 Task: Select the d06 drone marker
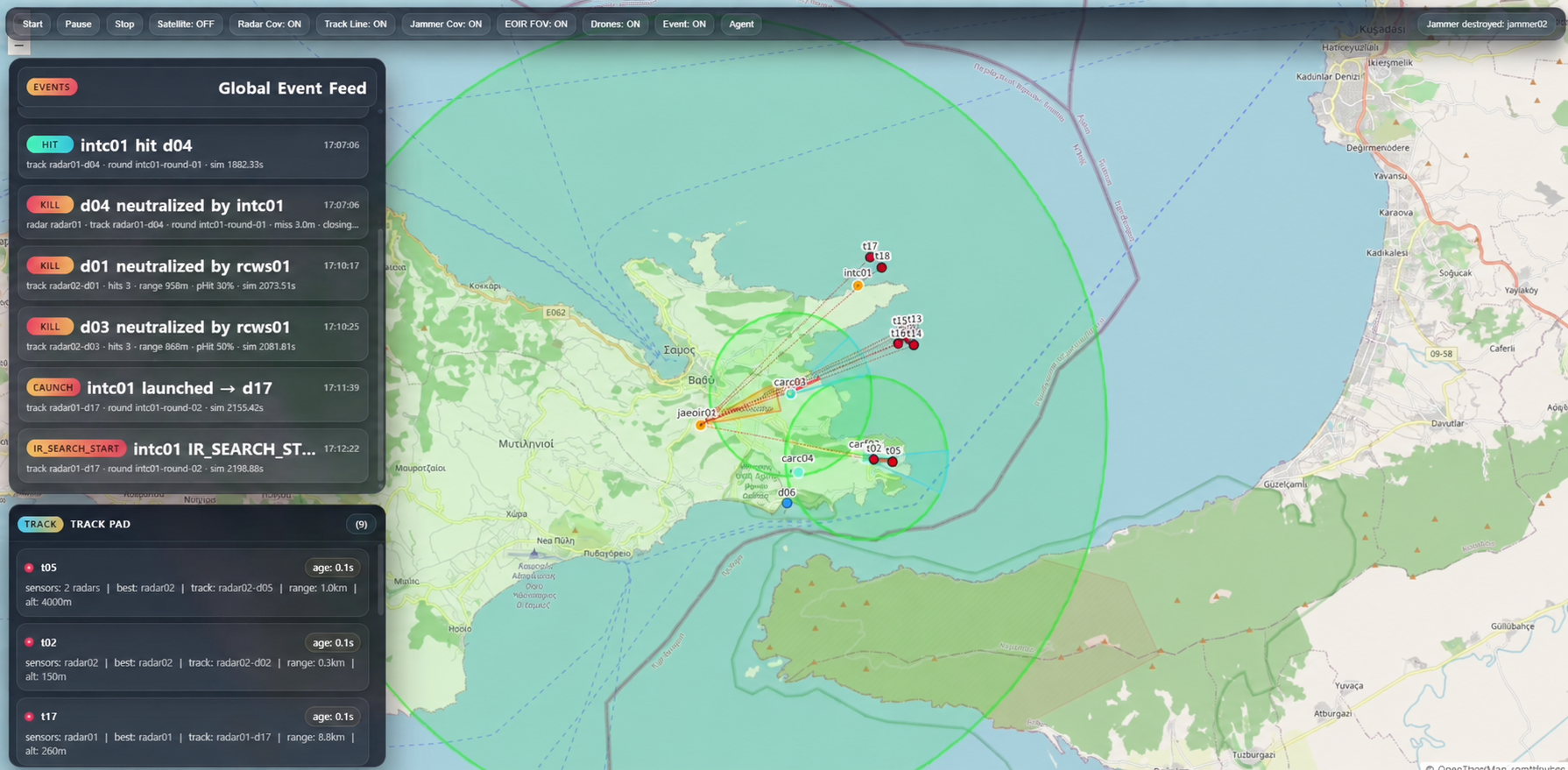(x=787, y=504)
